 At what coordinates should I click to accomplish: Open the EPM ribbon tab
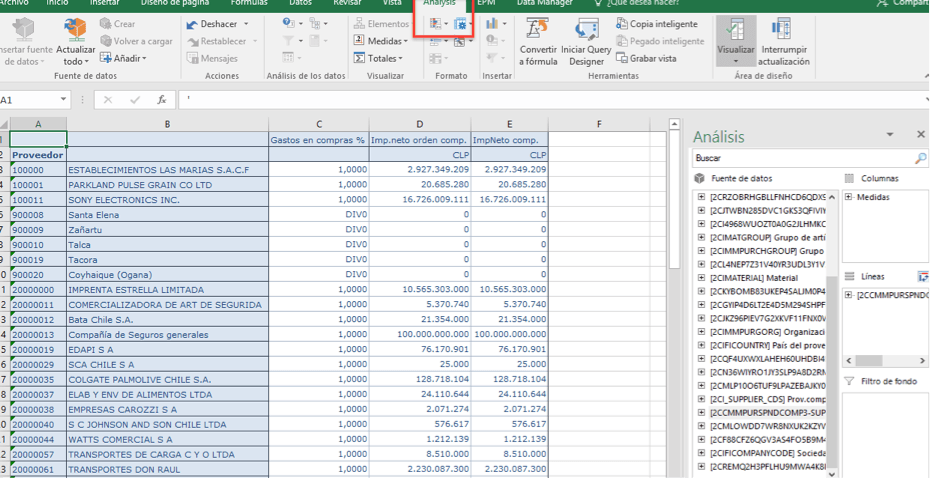pyautogui.click(x=486, y=3)
